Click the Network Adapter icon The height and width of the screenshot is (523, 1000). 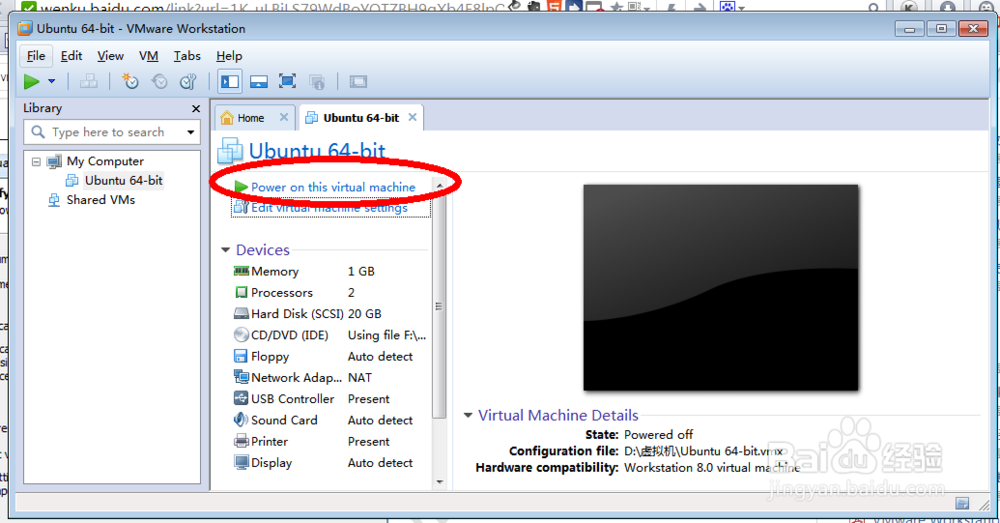tap(241, 377)
